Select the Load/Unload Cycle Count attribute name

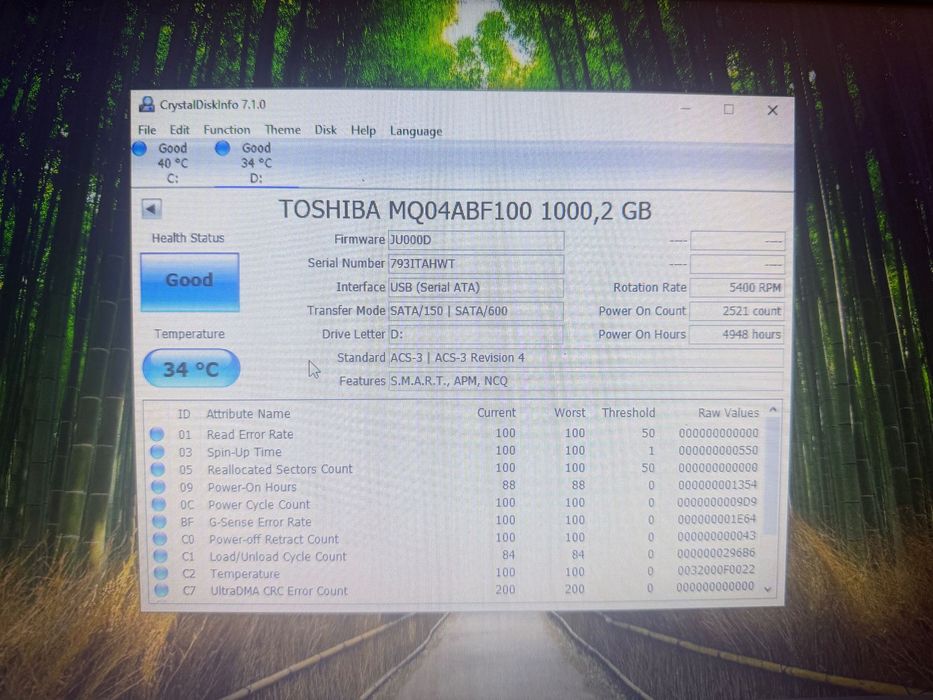click(278, 557)
